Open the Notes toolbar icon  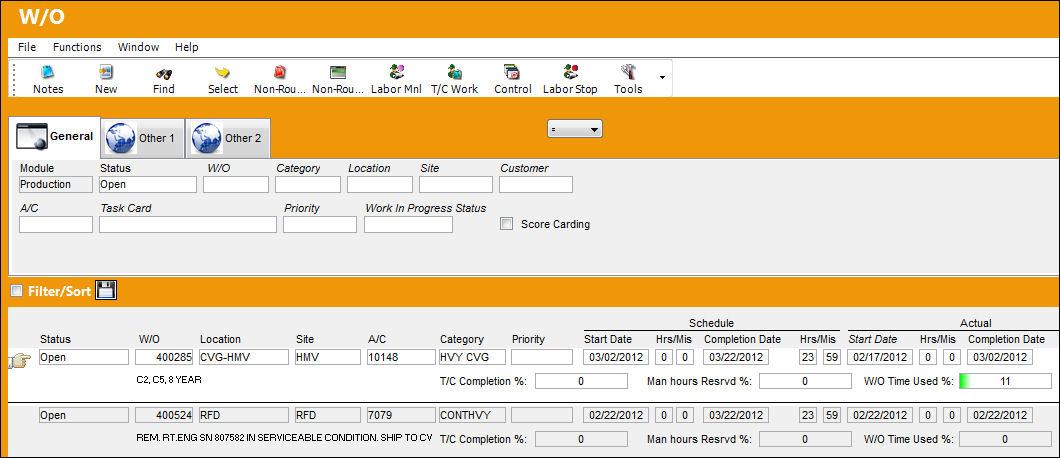[x=48, y=72]
